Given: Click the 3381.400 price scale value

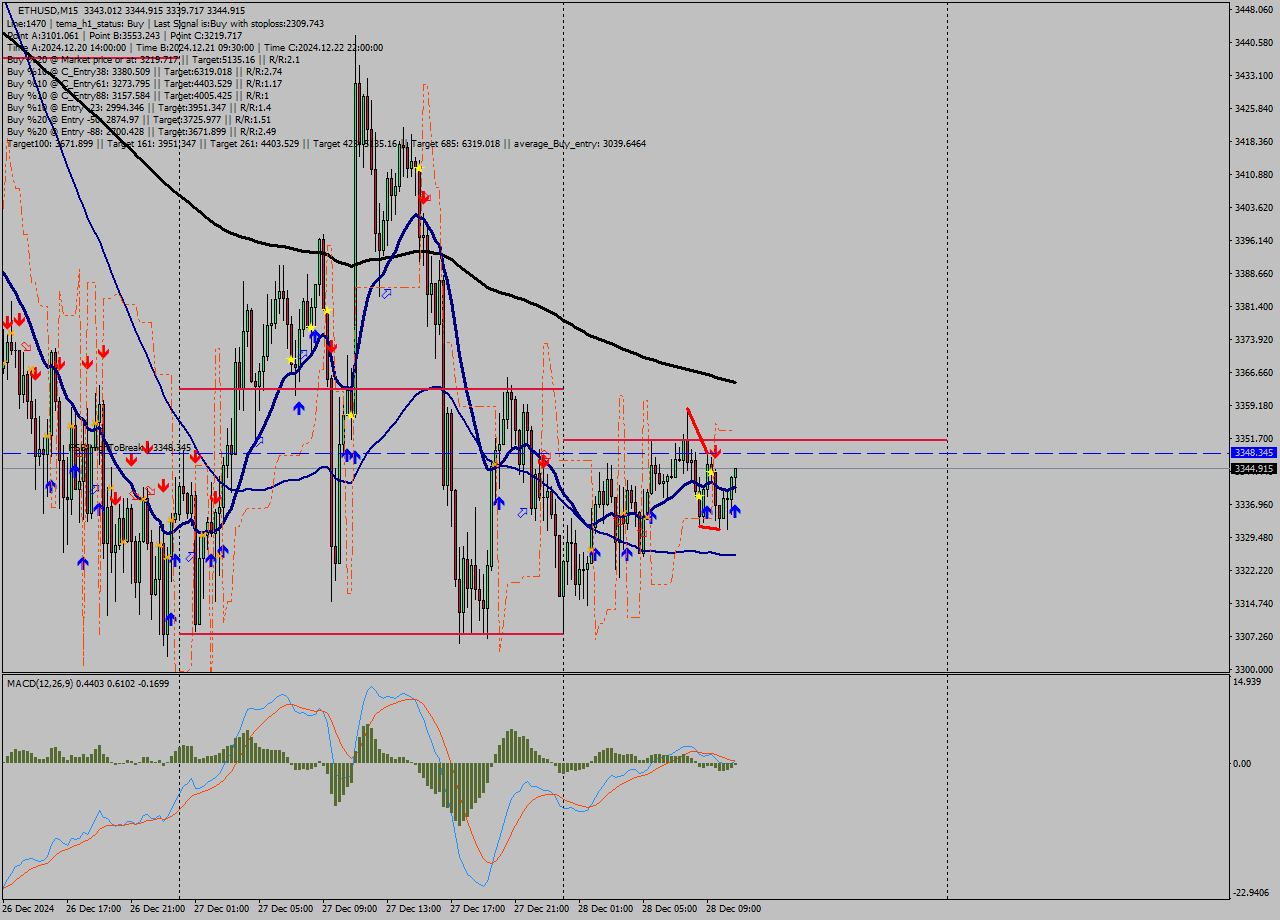Looking at the screenshot, I should coord(1253,306).
